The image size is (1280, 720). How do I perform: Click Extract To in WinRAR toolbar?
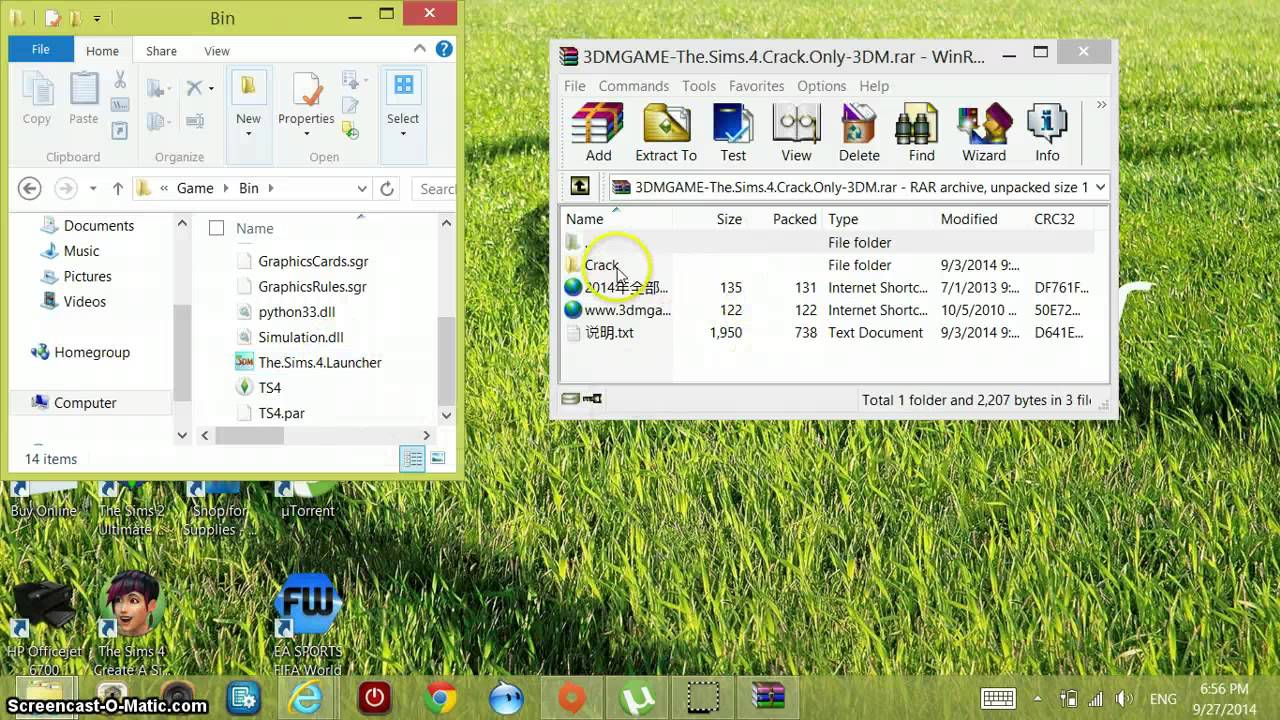[666, 132]
